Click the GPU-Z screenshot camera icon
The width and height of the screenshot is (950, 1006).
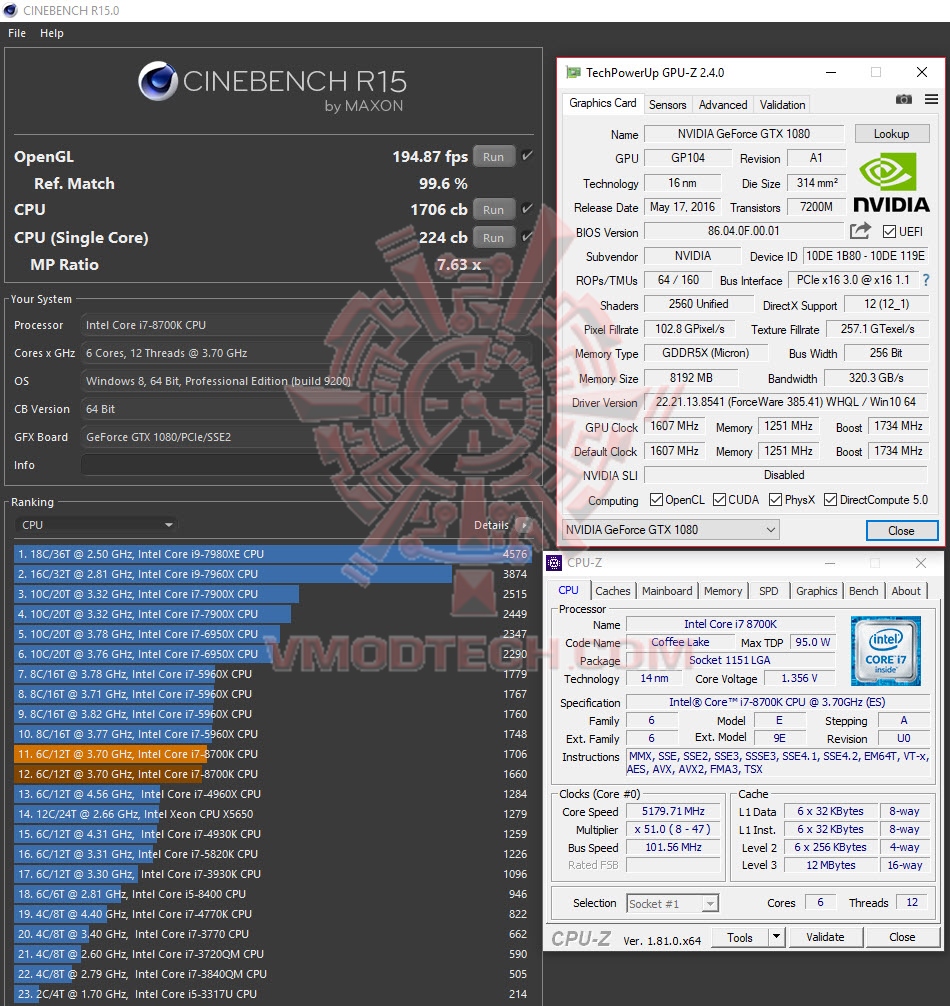pos(903,99)
